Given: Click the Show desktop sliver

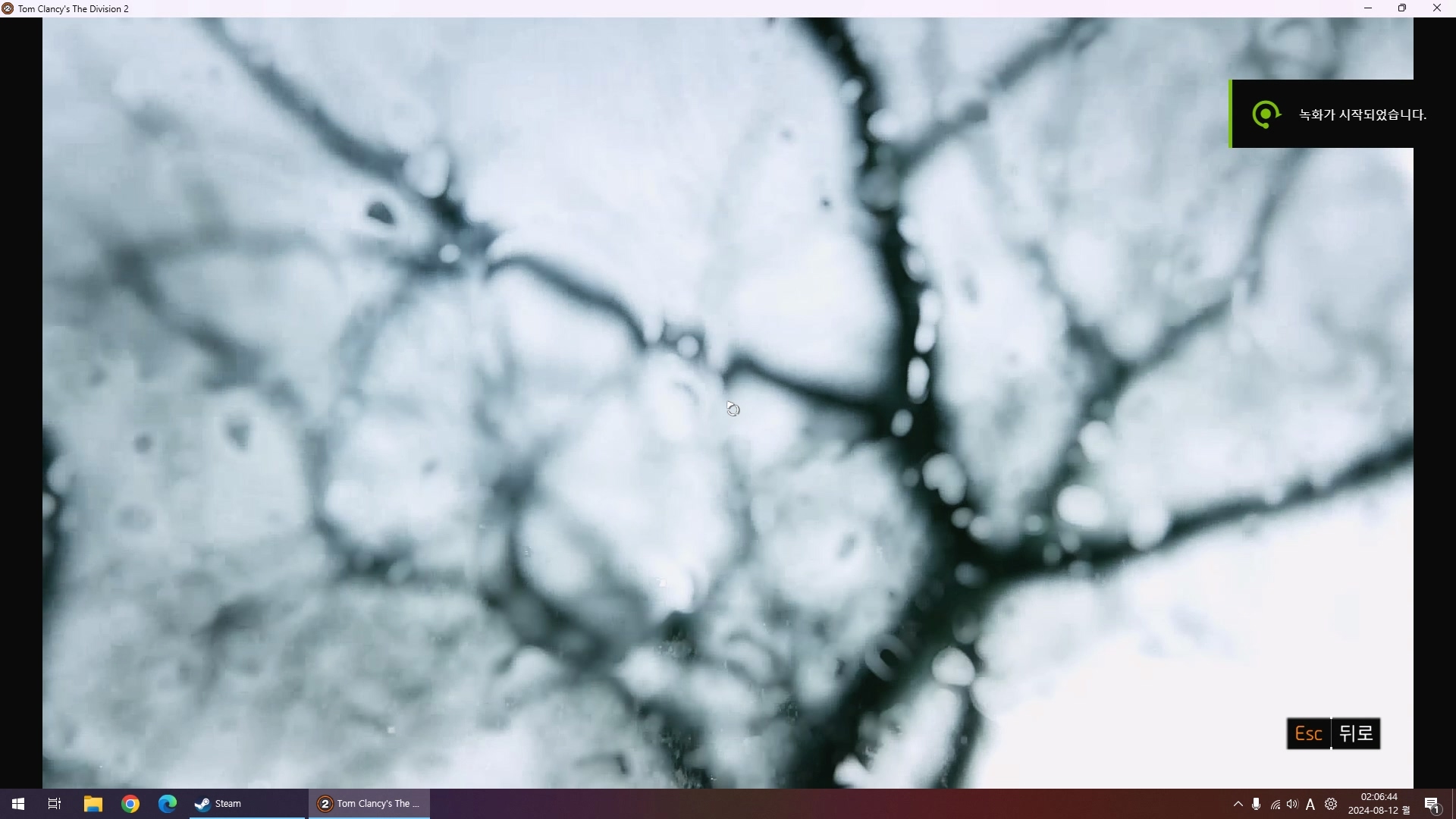Looking at the screenshot, I should tap(1453, 804).
